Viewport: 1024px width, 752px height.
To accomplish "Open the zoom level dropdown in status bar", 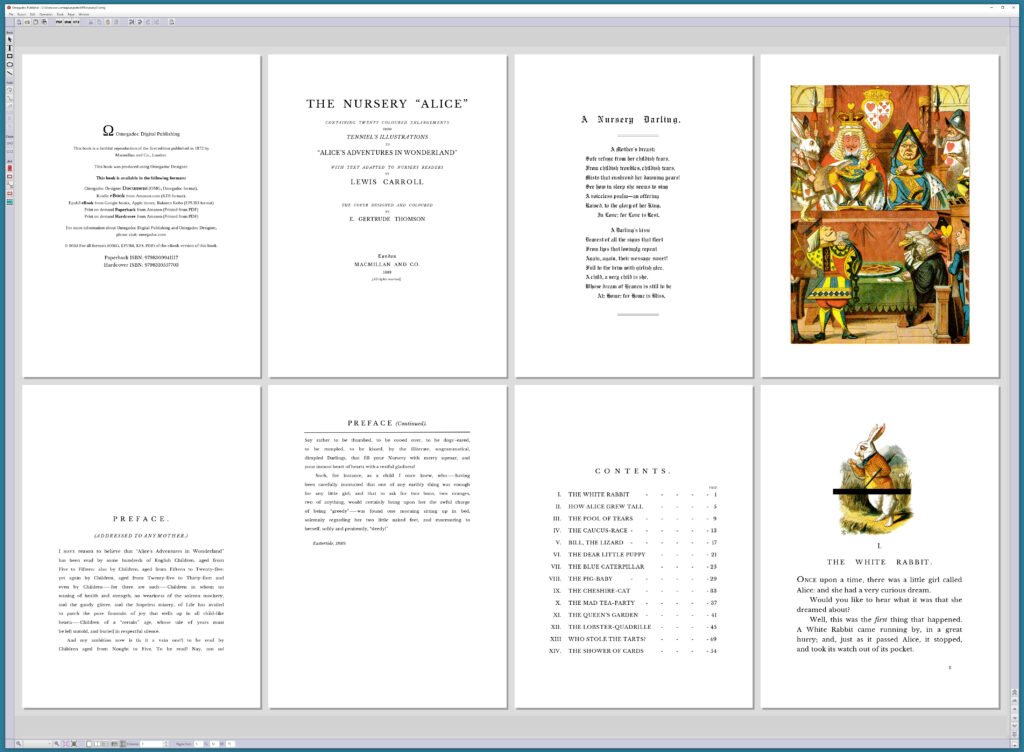I will (x=38, y=744).
